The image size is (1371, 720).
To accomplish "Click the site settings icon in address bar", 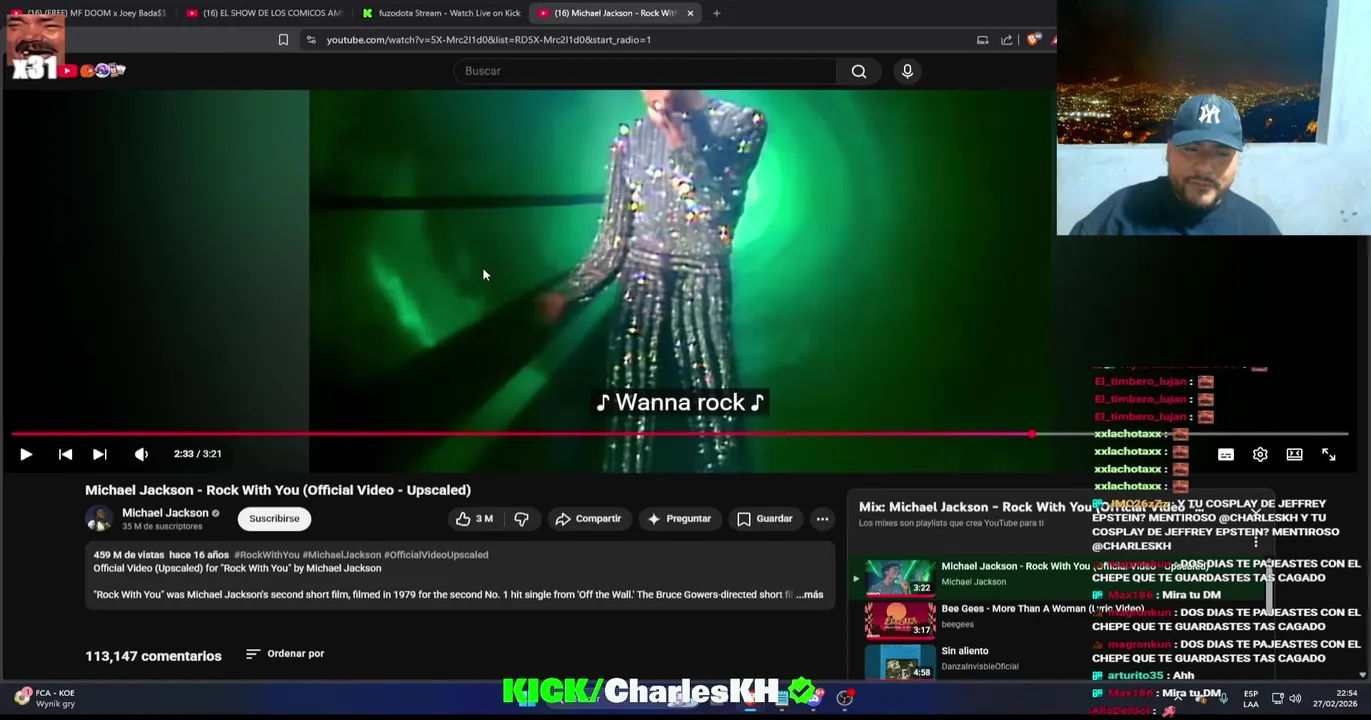I will pos(311,40).
